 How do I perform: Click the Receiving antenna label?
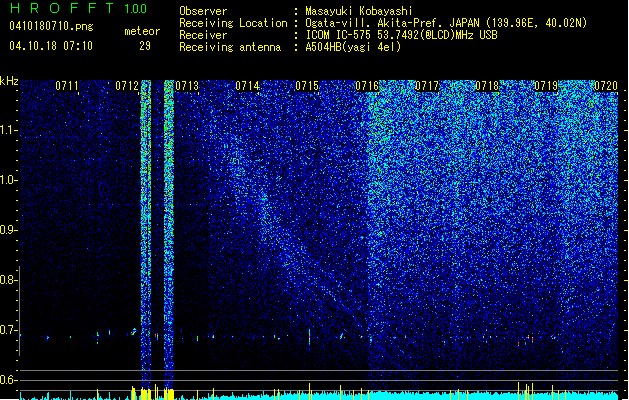click(x=230, y=47)
